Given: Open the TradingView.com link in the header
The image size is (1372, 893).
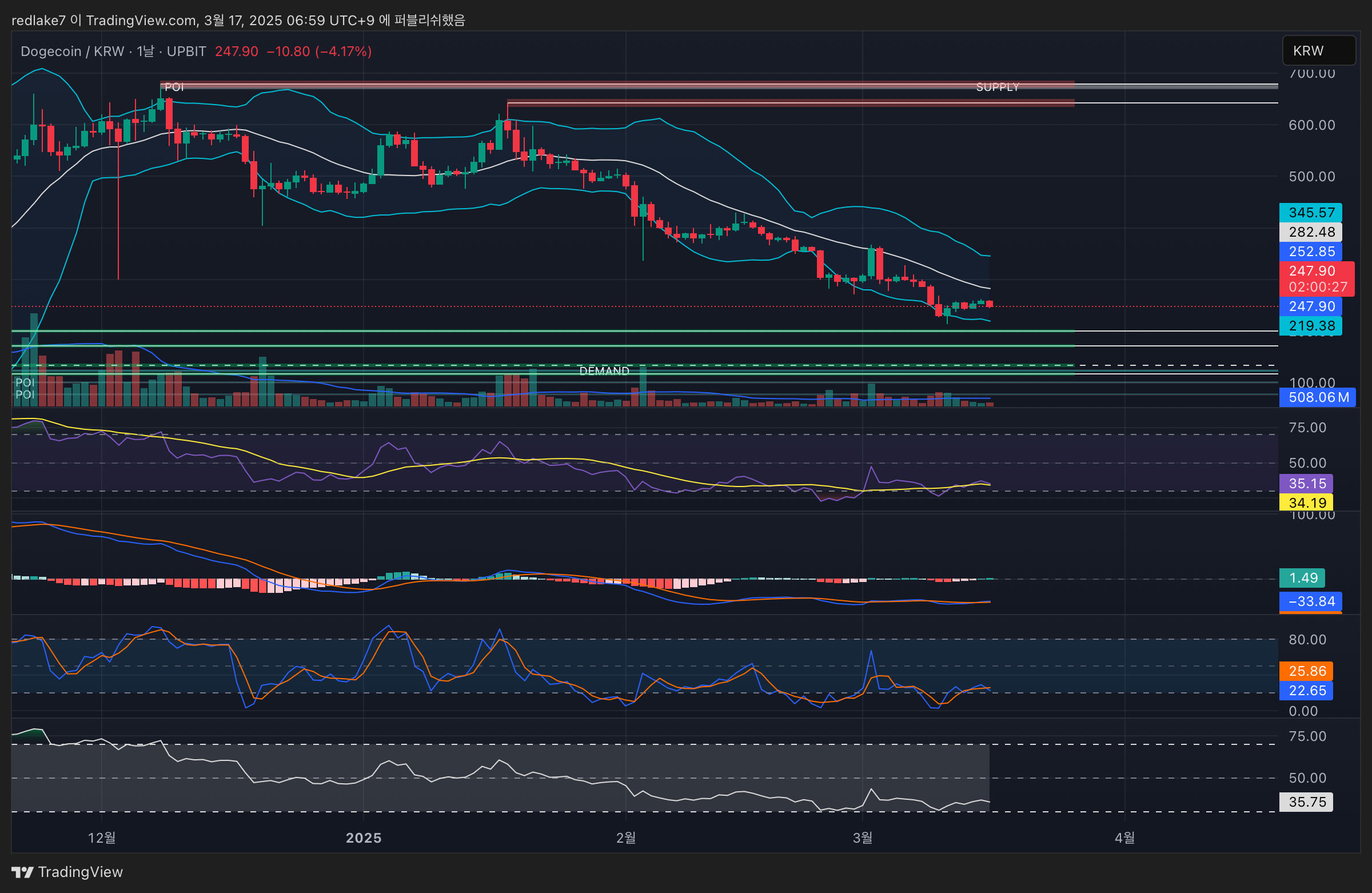Looking at the screenshot, I should [141, 20].
